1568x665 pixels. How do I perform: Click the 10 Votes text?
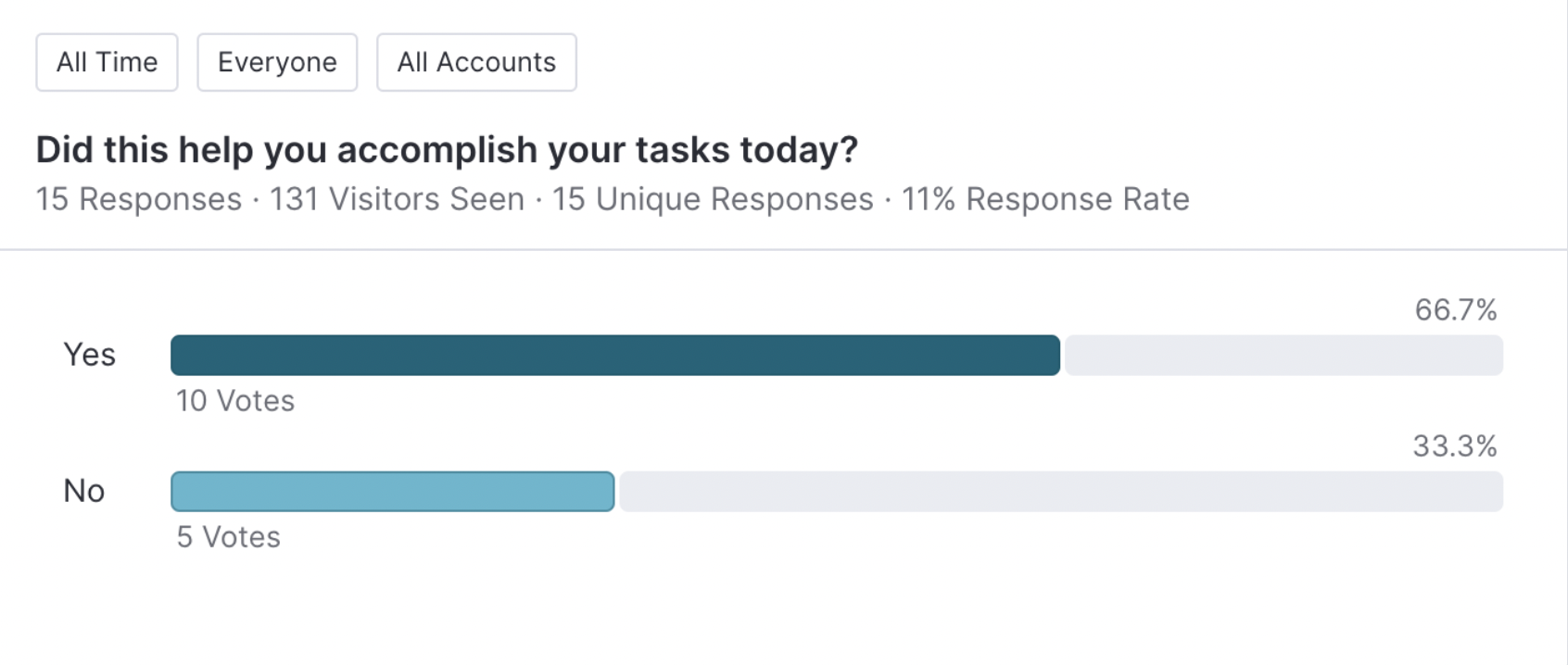click(235, 401)
